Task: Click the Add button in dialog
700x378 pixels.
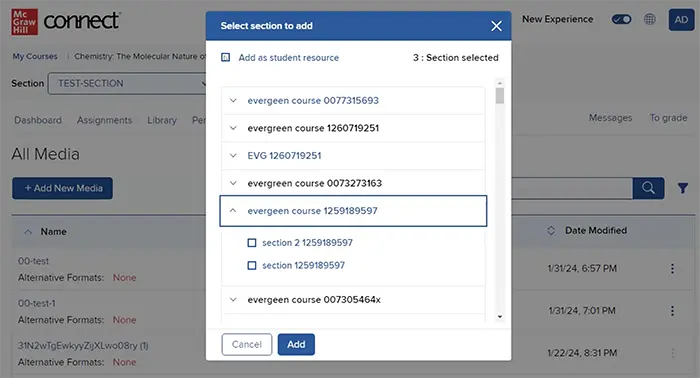Action: [296, 344]
